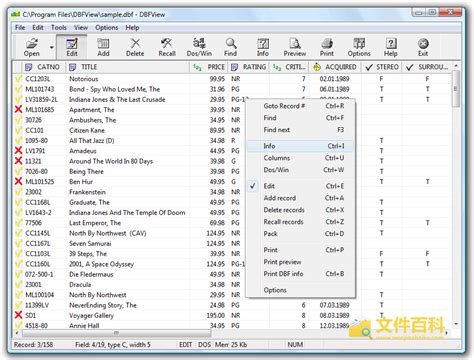Click the Help toolbar icon
Viewport: 474px width, 360px height.
point(391,47)
